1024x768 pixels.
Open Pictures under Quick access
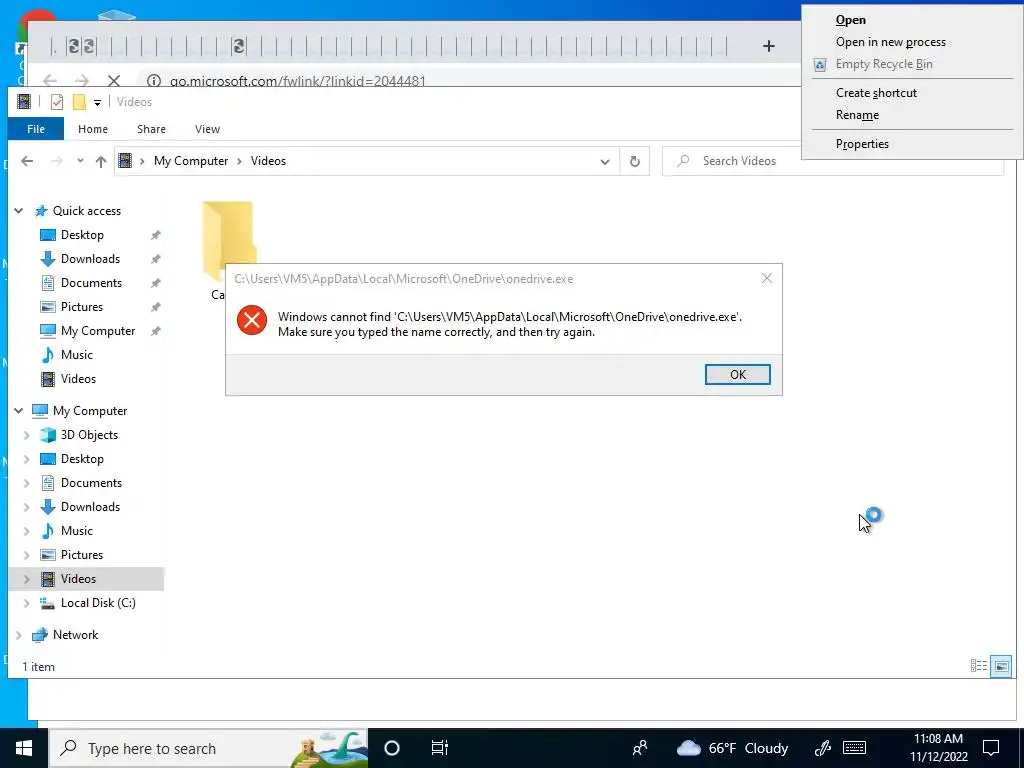[x=82, y=307]
